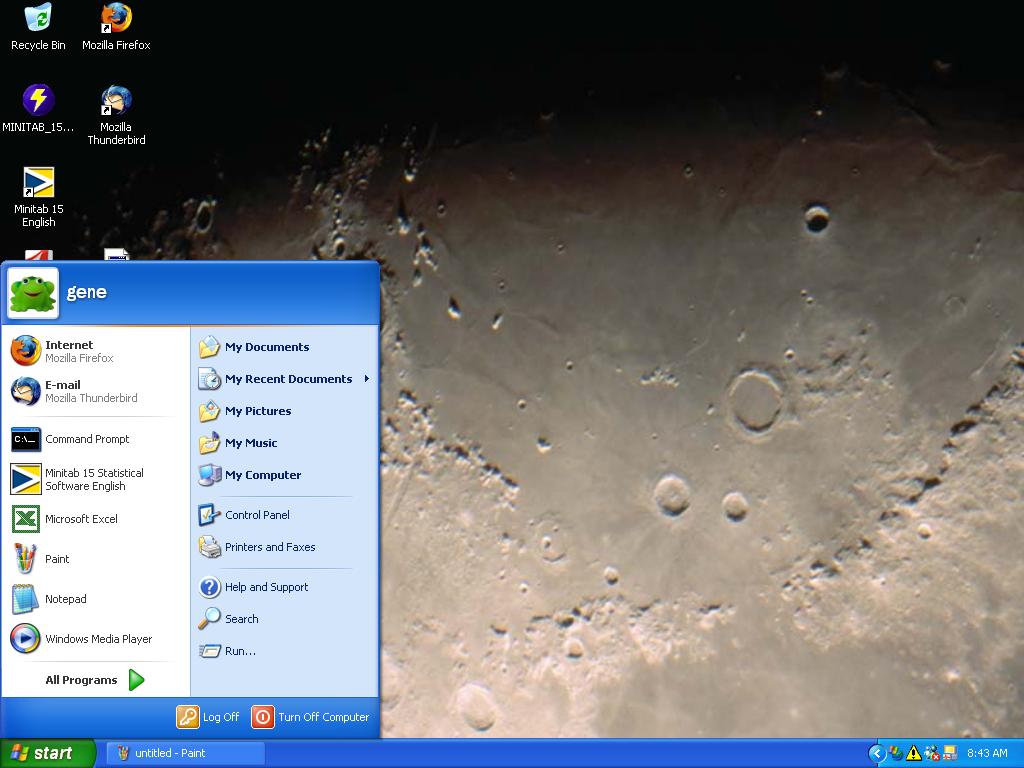Show hidden system tray icons
The height and width of the screenshot is (768, 1024).
click(x=877, y=753)
